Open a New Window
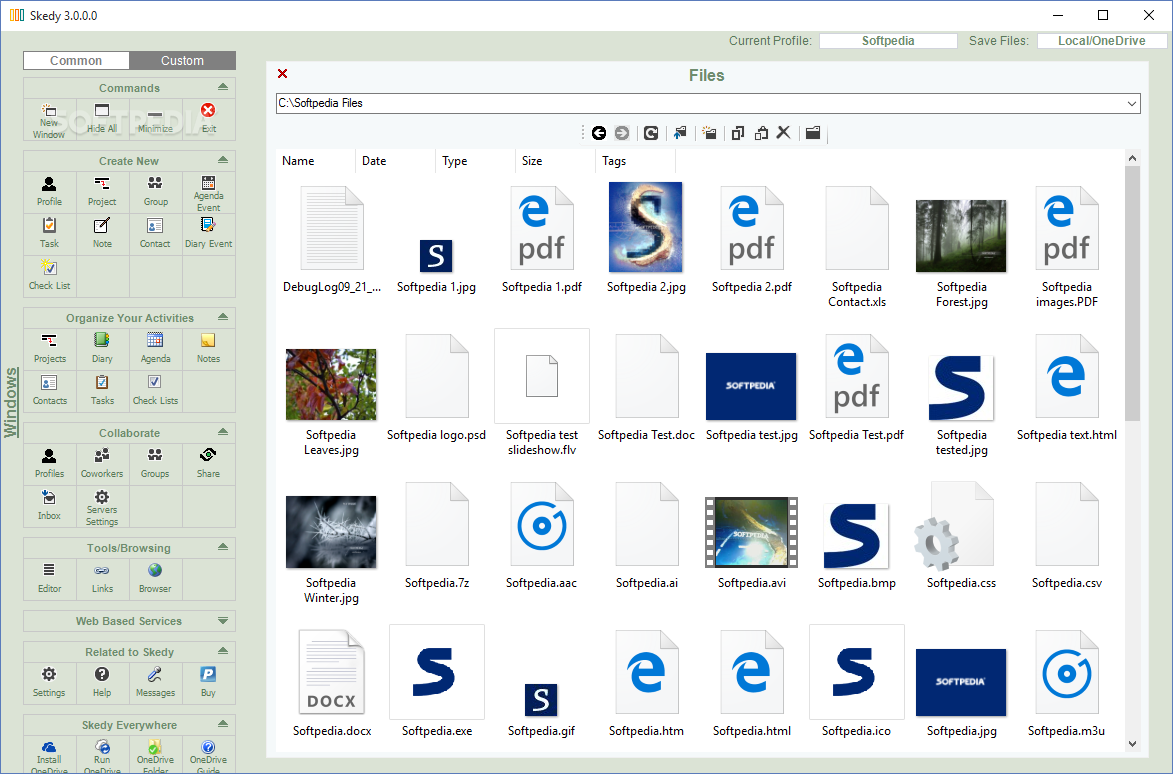This screenshot has height=774, width=1173. [x=49, y=120]
